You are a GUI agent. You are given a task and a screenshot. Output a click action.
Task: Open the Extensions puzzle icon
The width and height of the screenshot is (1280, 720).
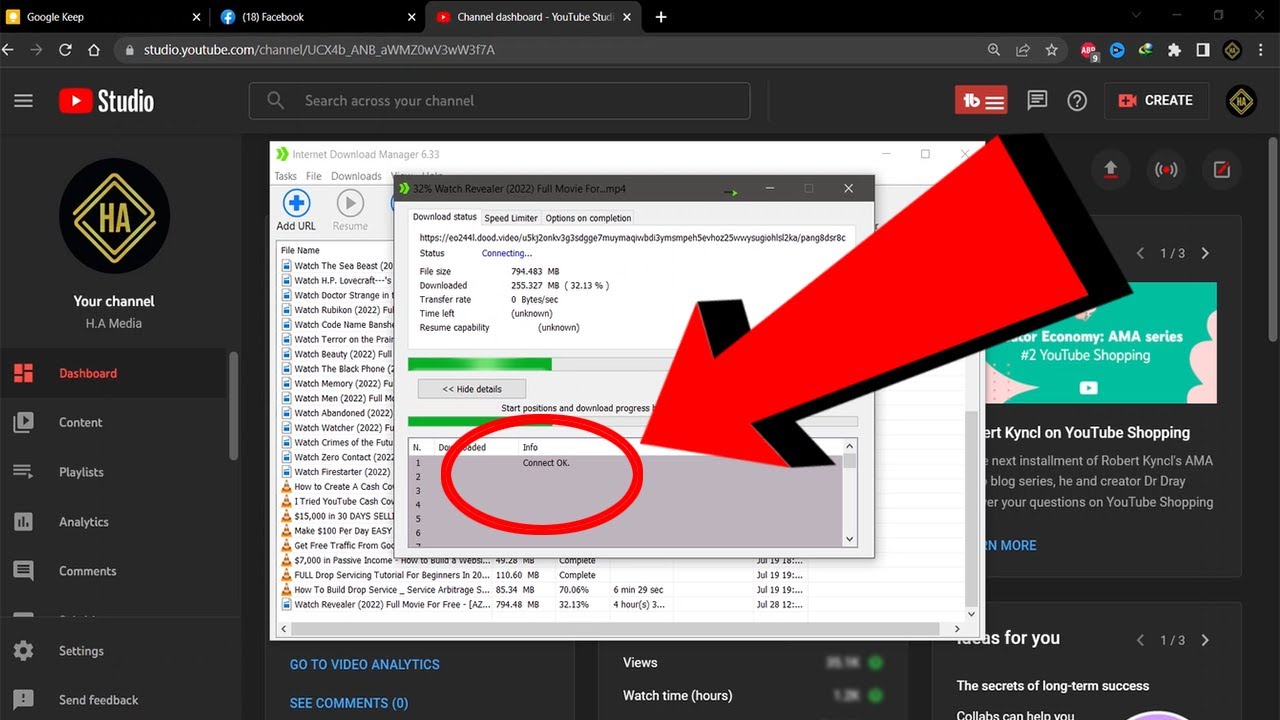coord(1174,50)
